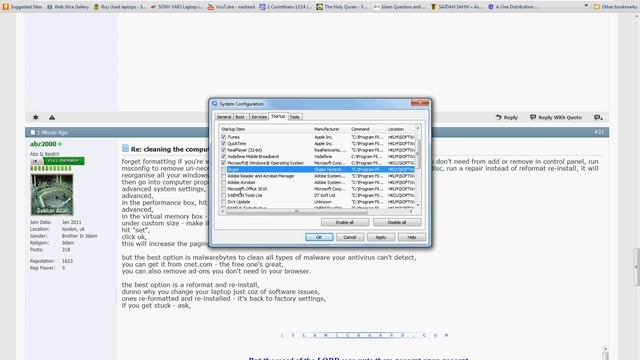The image size is (640, 360).
Task: Click the document icon before 'Re: cleaning'
Action: click(x=125, y=149)
